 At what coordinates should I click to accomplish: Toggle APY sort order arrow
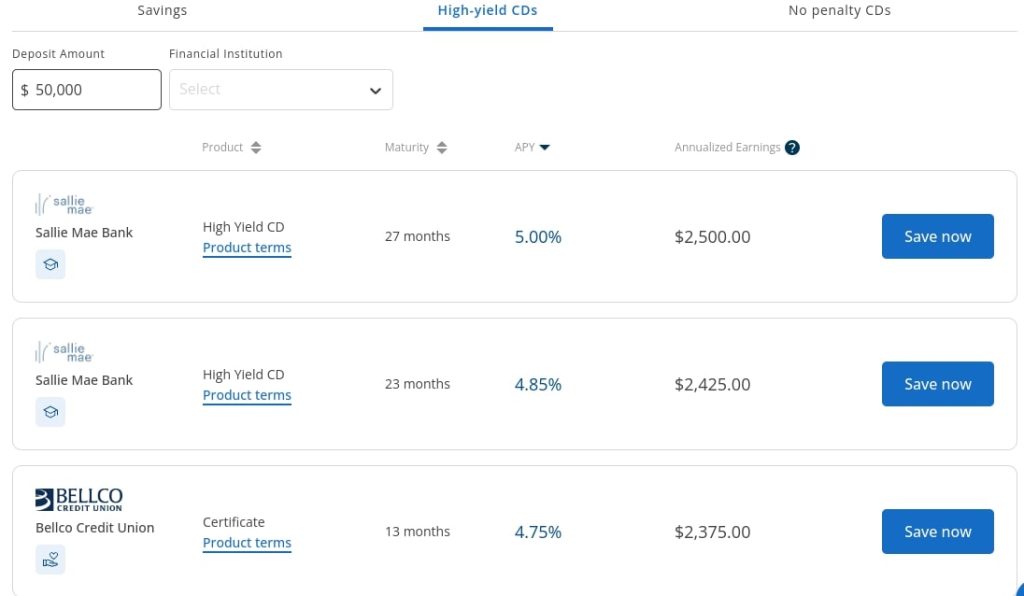pyautogui.click(x=544, y=148)
